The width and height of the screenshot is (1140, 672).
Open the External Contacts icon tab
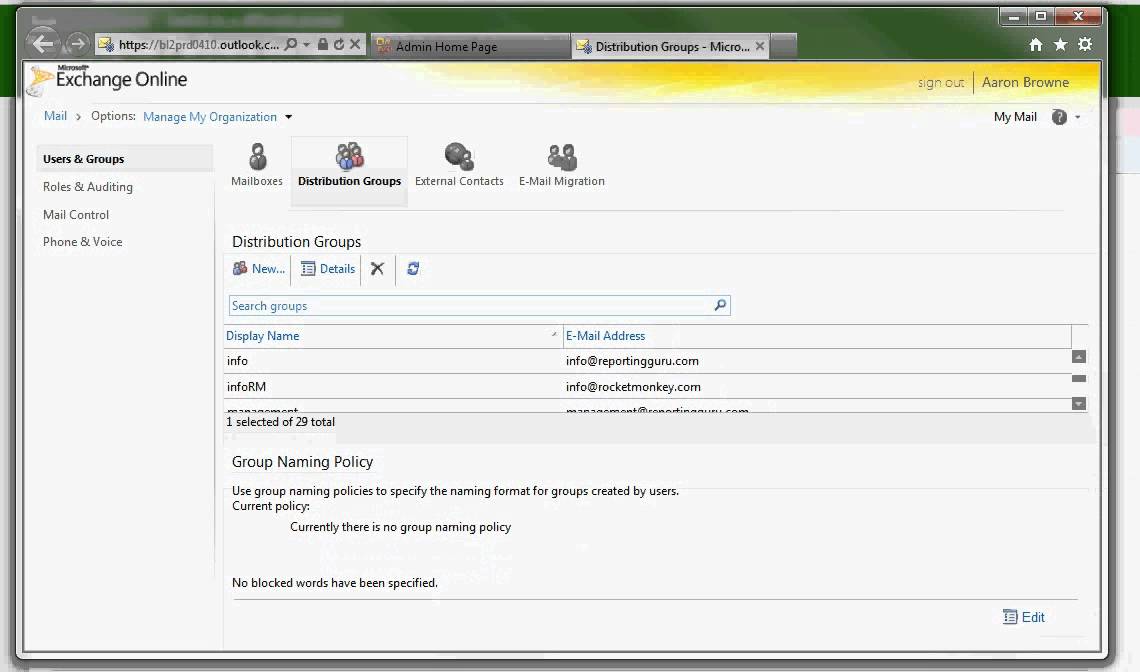point(459,166)
